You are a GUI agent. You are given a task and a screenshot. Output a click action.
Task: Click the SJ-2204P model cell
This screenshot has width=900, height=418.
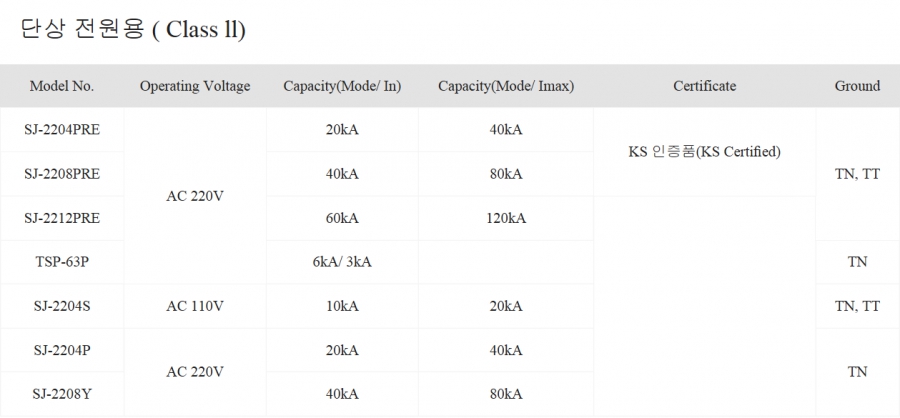point(62,350)
